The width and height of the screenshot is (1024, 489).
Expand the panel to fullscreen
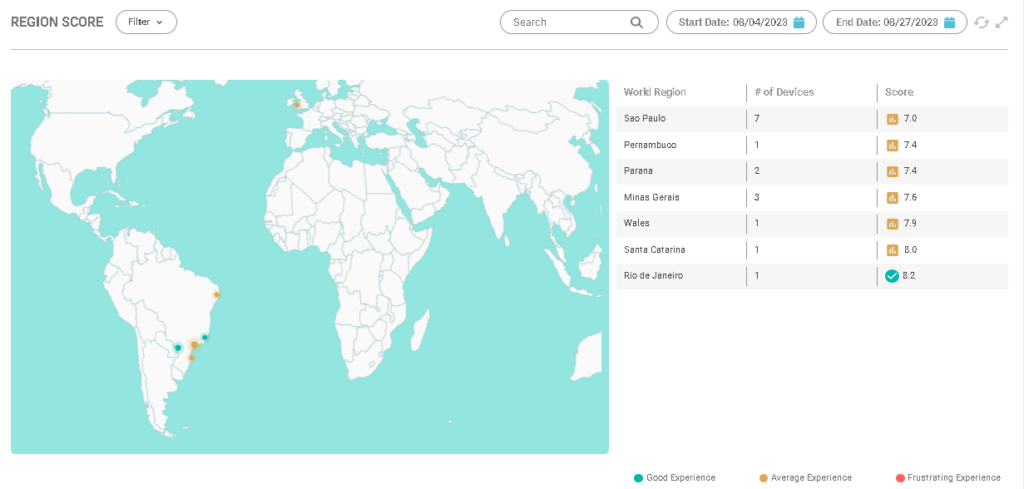1001,22
